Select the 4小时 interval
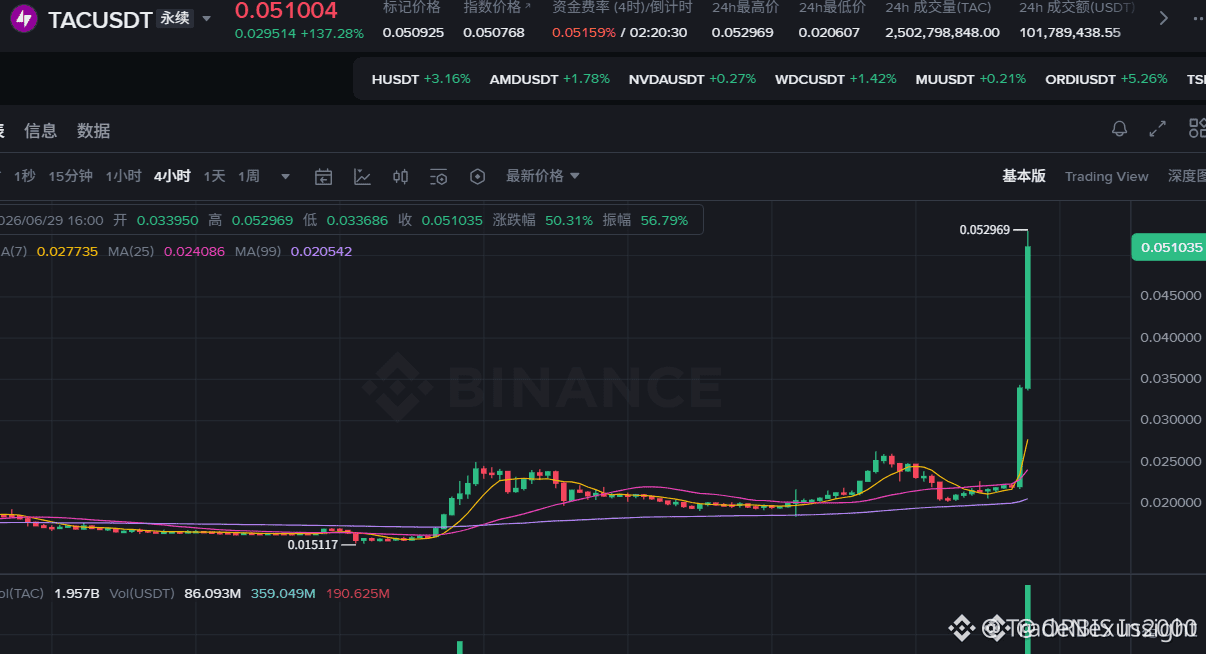 click(172, 176)
